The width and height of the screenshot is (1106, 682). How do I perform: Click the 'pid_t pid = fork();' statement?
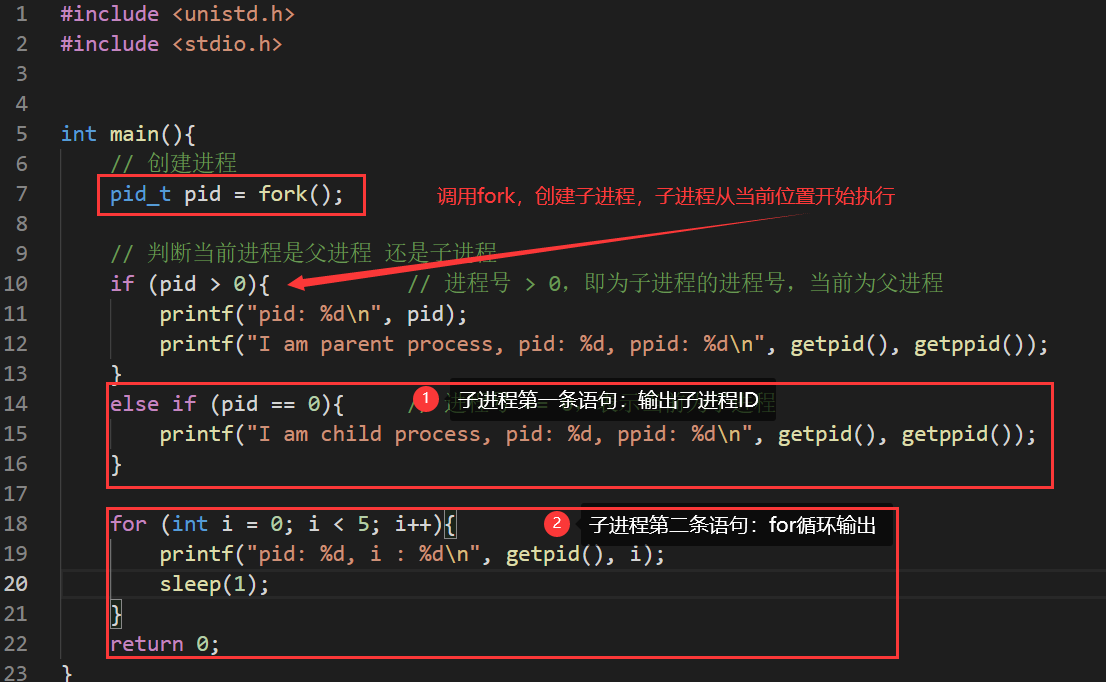pyautogui.click(x=226, y=194)
